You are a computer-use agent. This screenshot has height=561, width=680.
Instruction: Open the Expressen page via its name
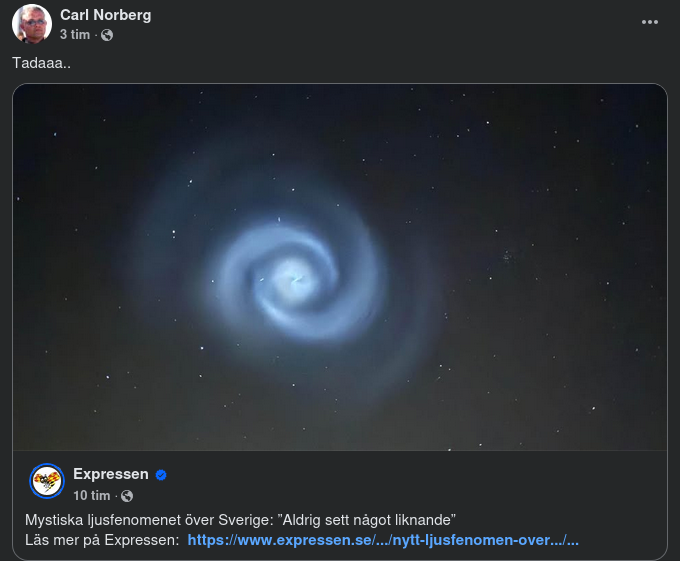click(x=111, y=474)
